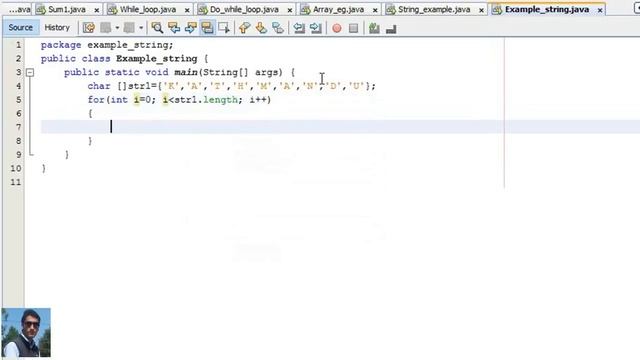Shift the line right icon

coord(316,28)
